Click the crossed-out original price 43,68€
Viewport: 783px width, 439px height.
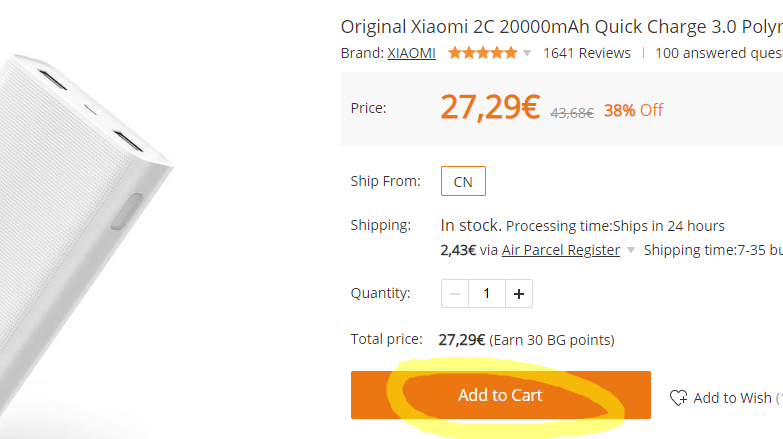[x=572, y=113]
